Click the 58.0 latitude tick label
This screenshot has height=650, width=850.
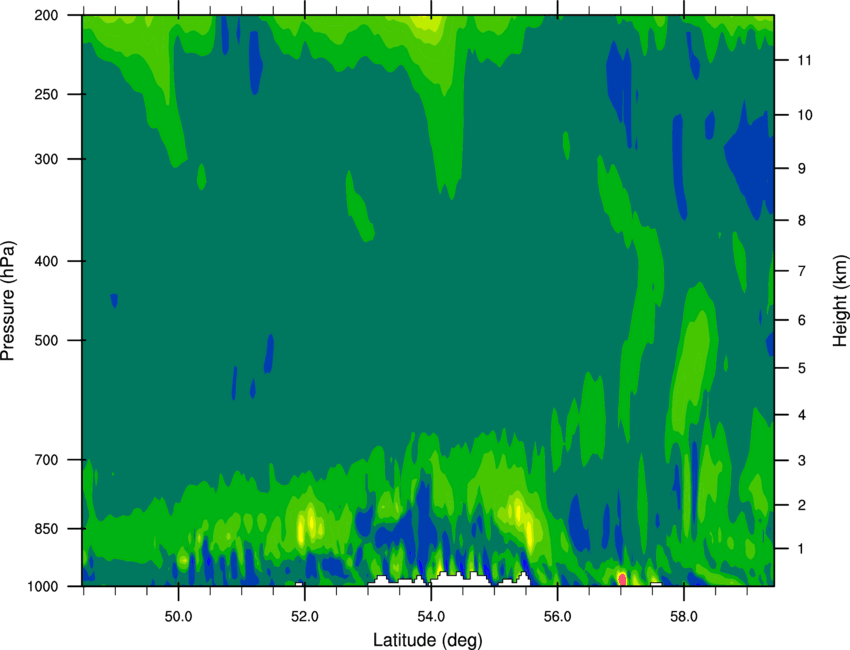coord(684,617)
